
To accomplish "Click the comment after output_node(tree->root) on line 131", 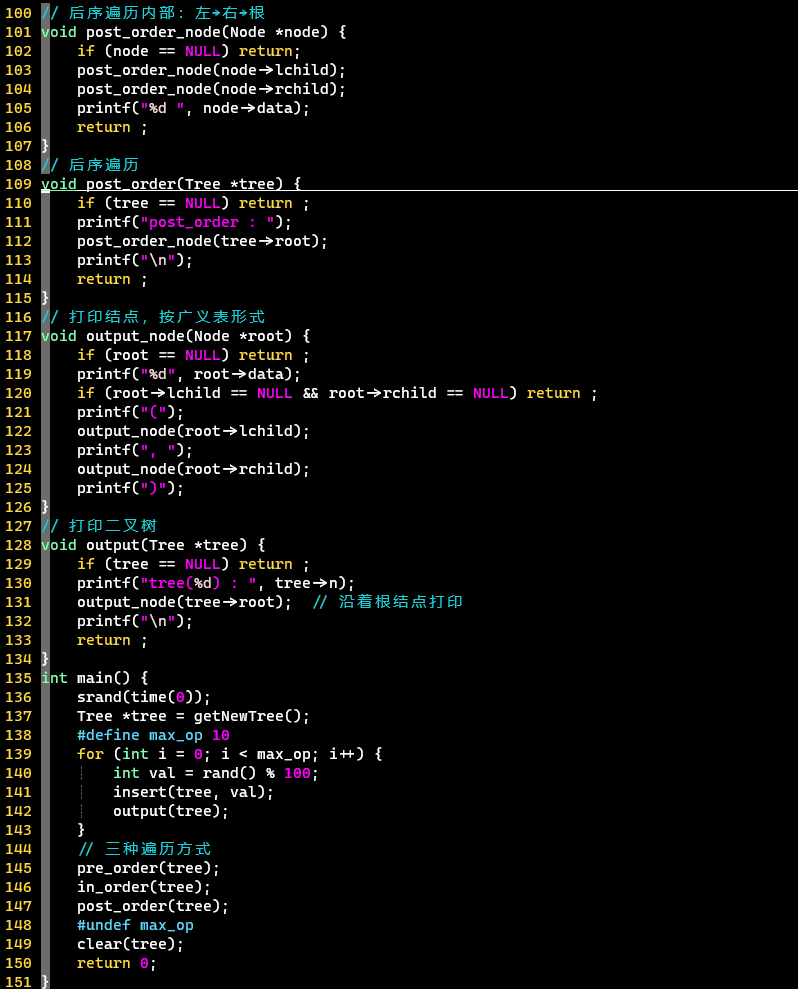I will [x=387, y=602].
